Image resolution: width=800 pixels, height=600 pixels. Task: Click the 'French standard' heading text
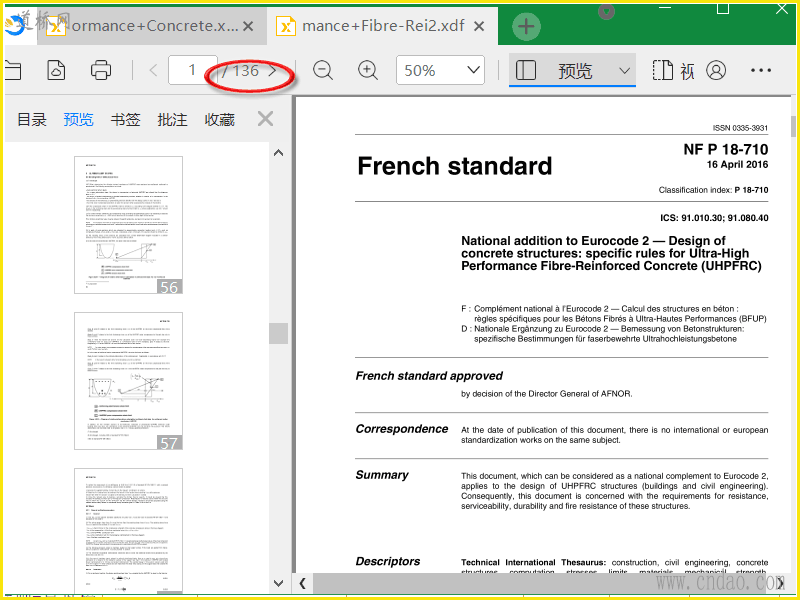point(455,166)
